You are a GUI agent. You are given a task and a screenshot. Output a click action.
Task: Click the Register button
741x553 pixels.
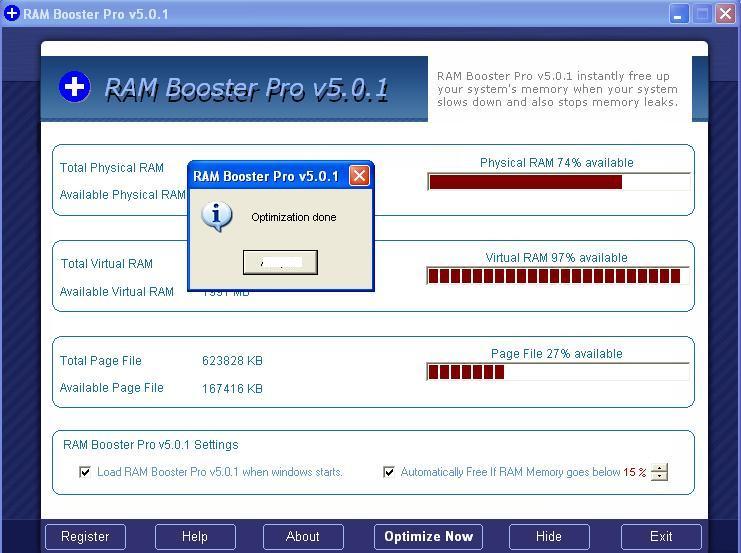(86, 537)
